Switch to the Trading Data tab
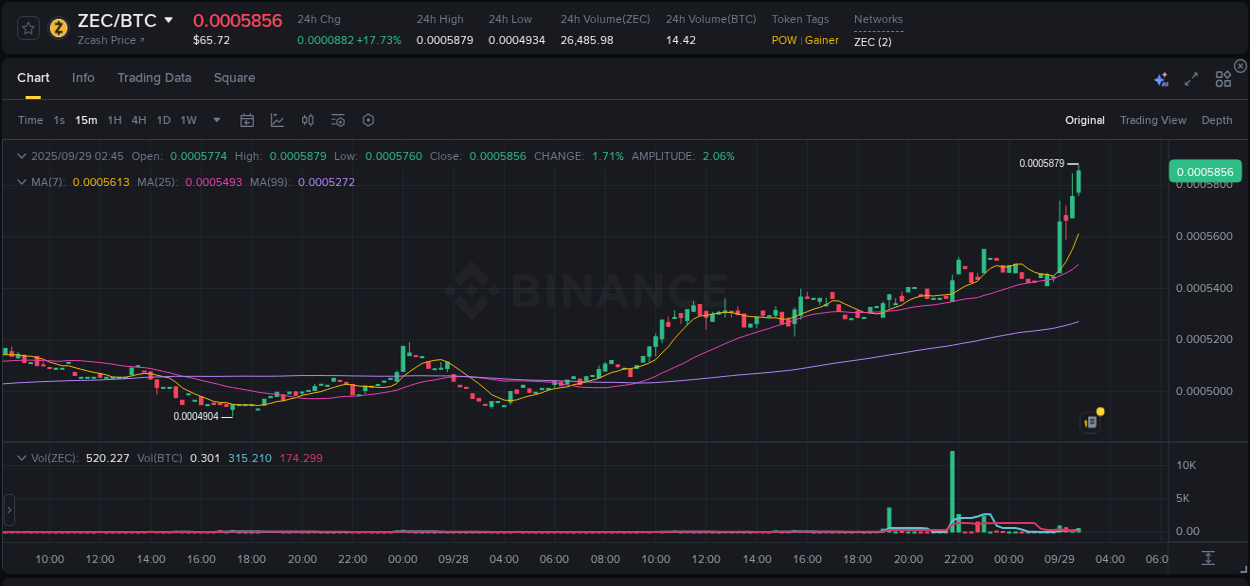Image resolution: width=1250 pixels, height=586 pixels. (154, 78)
